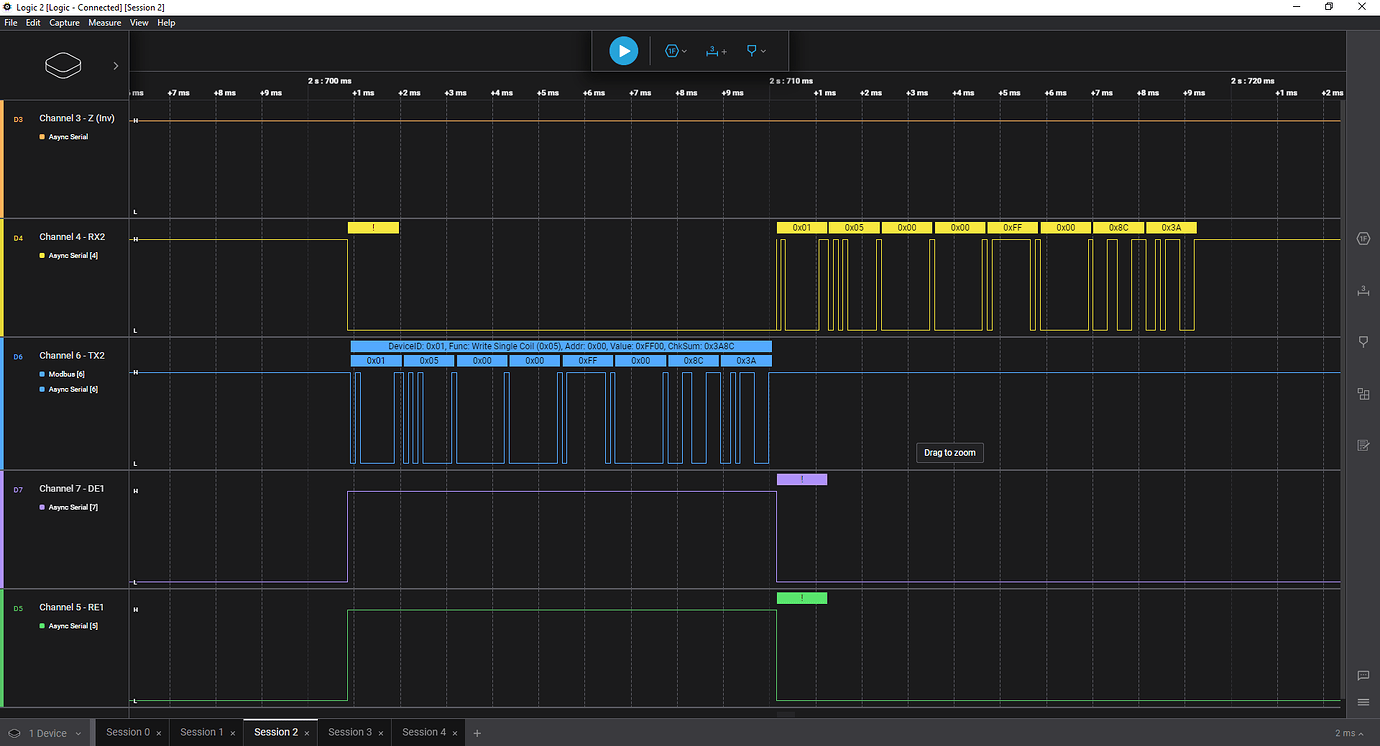Expand the analyzers dropdown in top toolbar

click(x=676, y=50)
